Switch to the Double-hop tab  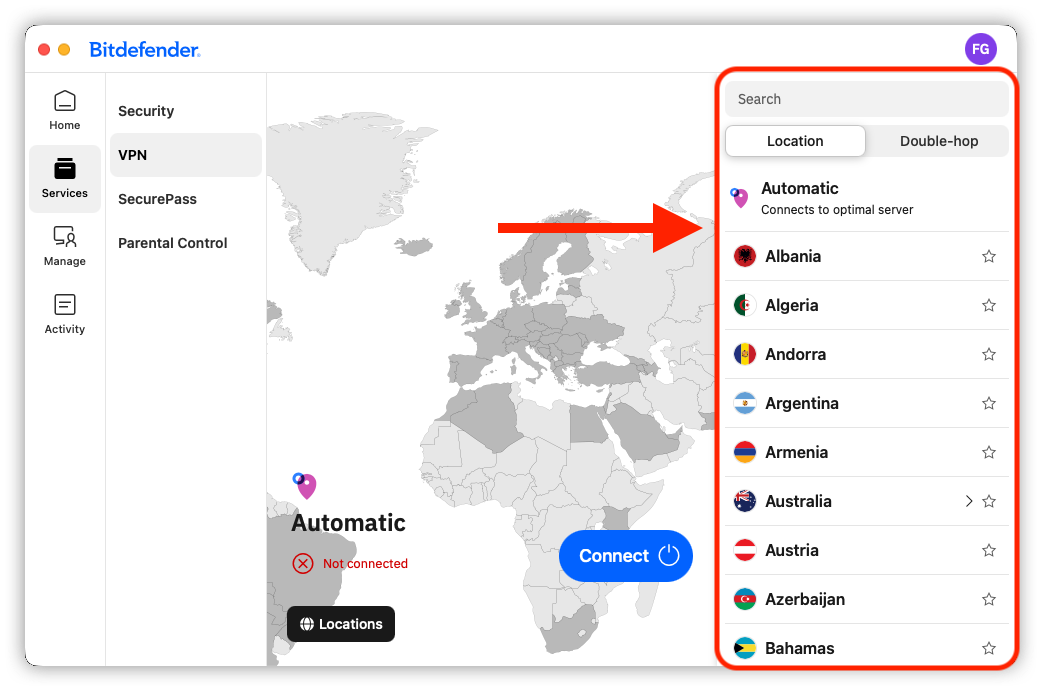[939, 141]
